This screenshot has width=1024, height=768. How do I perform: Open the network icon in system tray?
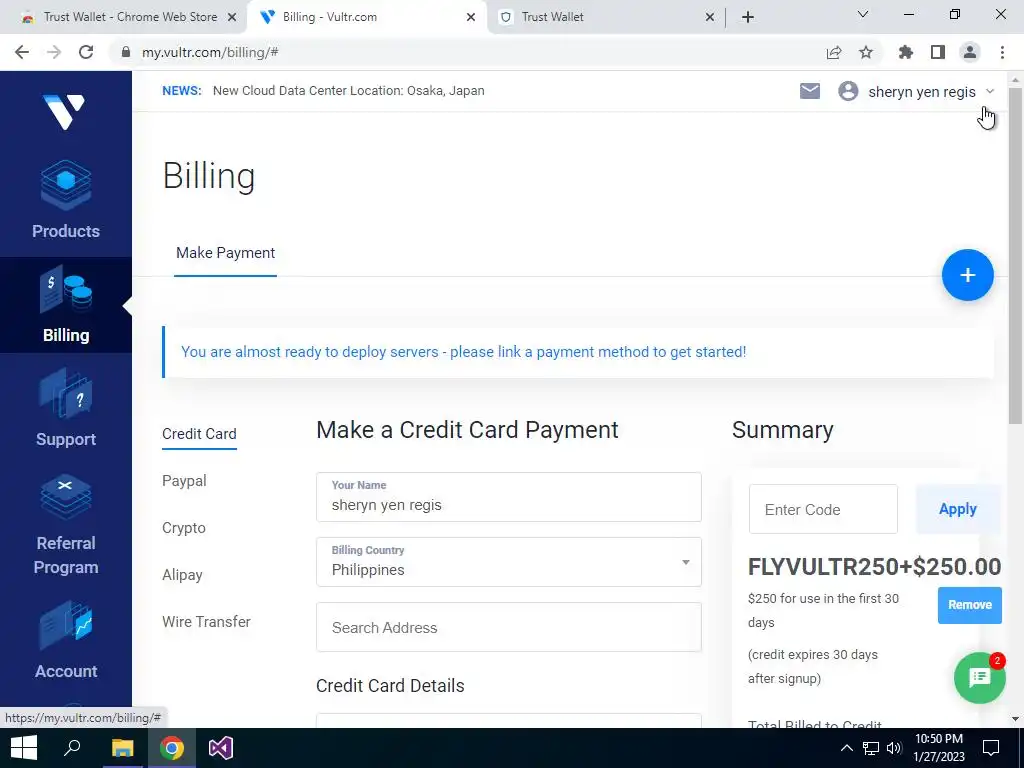click(871, 748)
